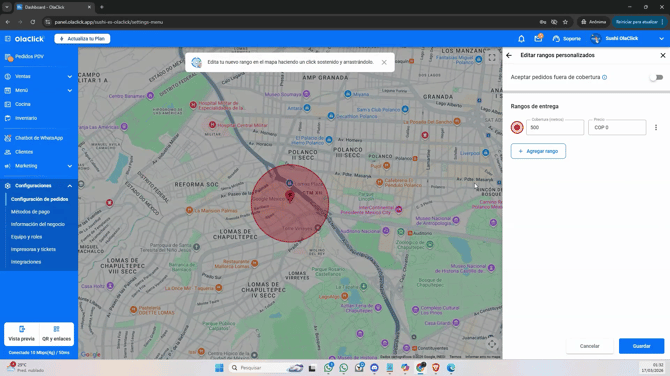Click the Guardar button

[641, 346]
